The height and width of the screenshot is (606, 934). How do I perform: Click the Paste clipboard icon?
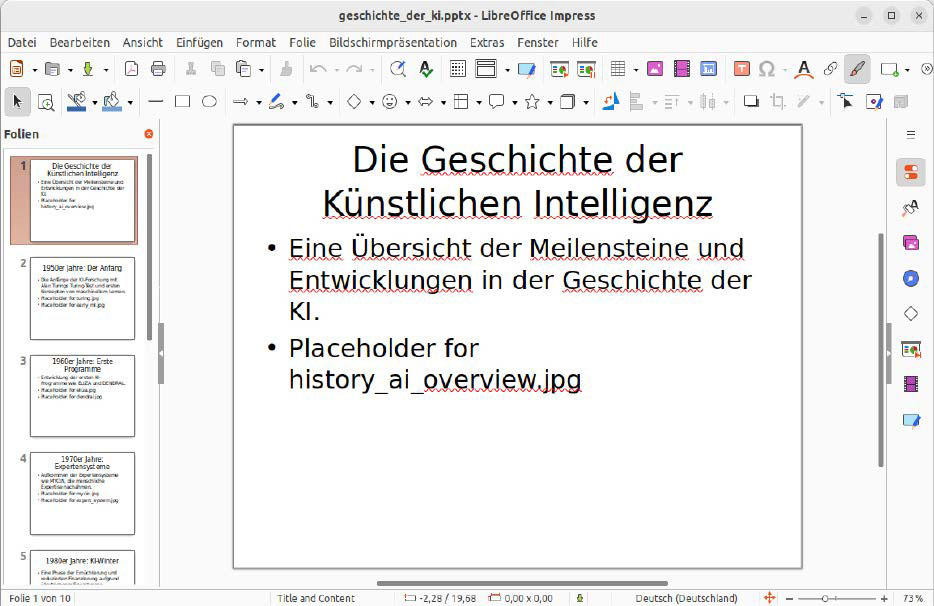coord(243,69)
